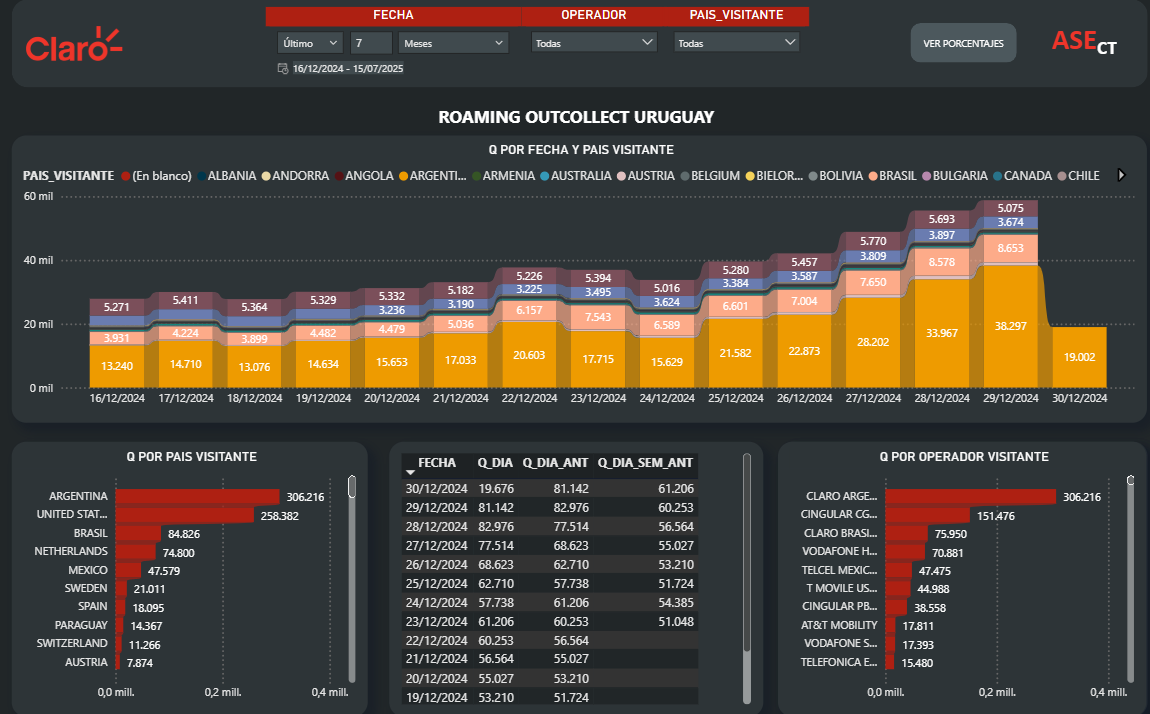
Task: Click the date range 16/12/2024 - 15/07/2025
Action: coord(348,68)
